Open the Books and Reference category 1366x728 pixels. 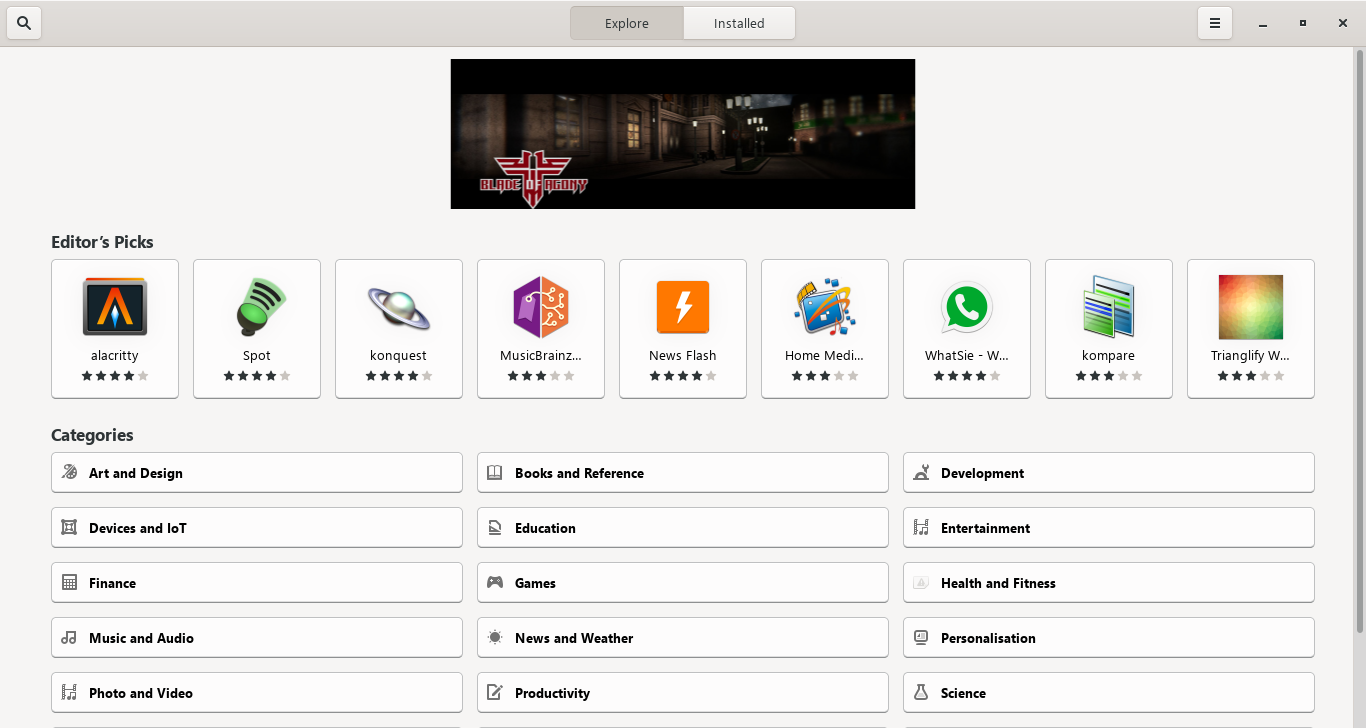click(x=683, y=473)
